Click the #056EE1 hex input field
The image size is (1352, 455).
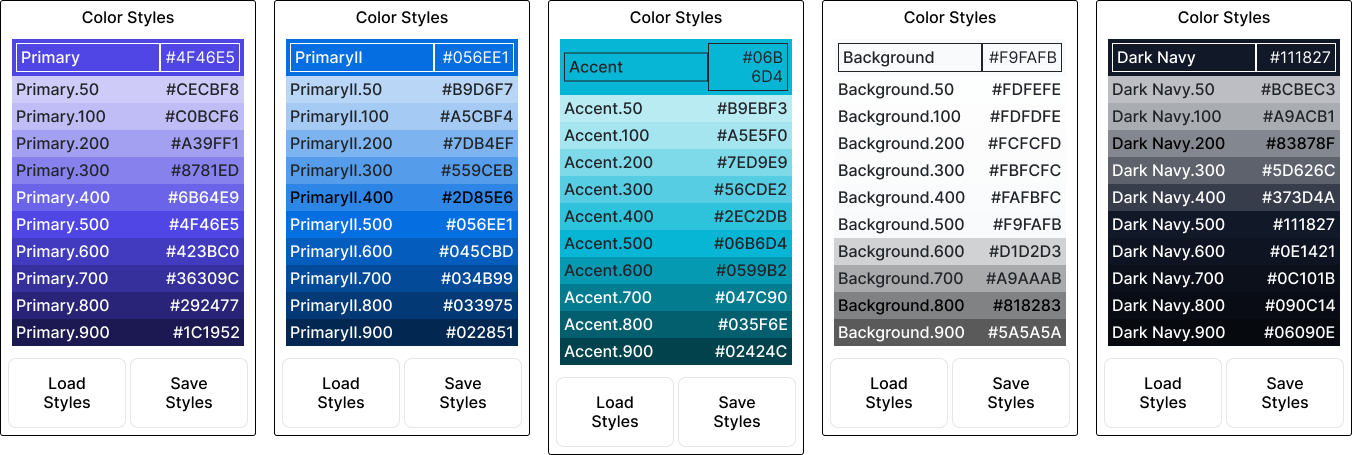pyautogui.click(x=476, y=58)
